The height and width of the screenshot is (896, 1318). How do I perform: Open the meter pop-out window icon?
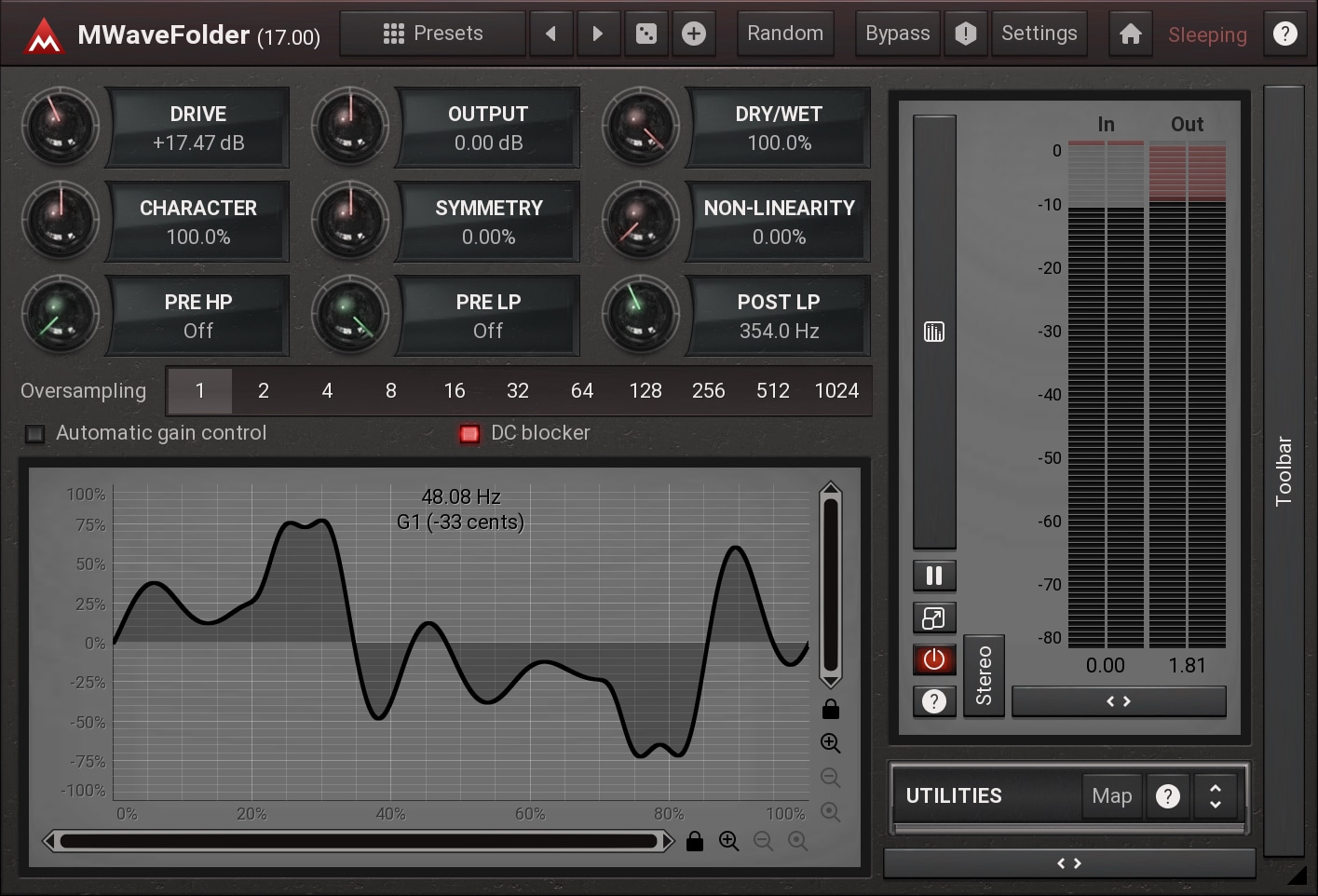coord(934,618)
